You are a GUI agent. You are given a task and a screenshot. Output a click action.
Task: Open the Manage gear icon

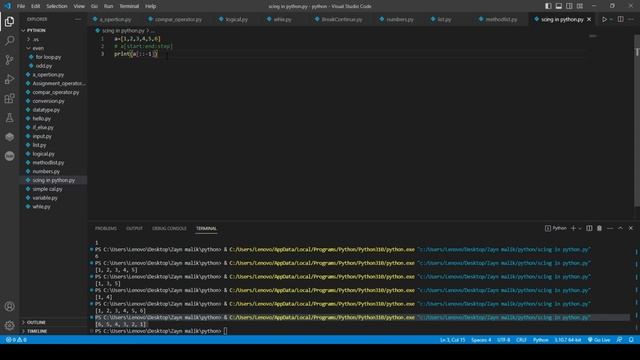point(9,325)
